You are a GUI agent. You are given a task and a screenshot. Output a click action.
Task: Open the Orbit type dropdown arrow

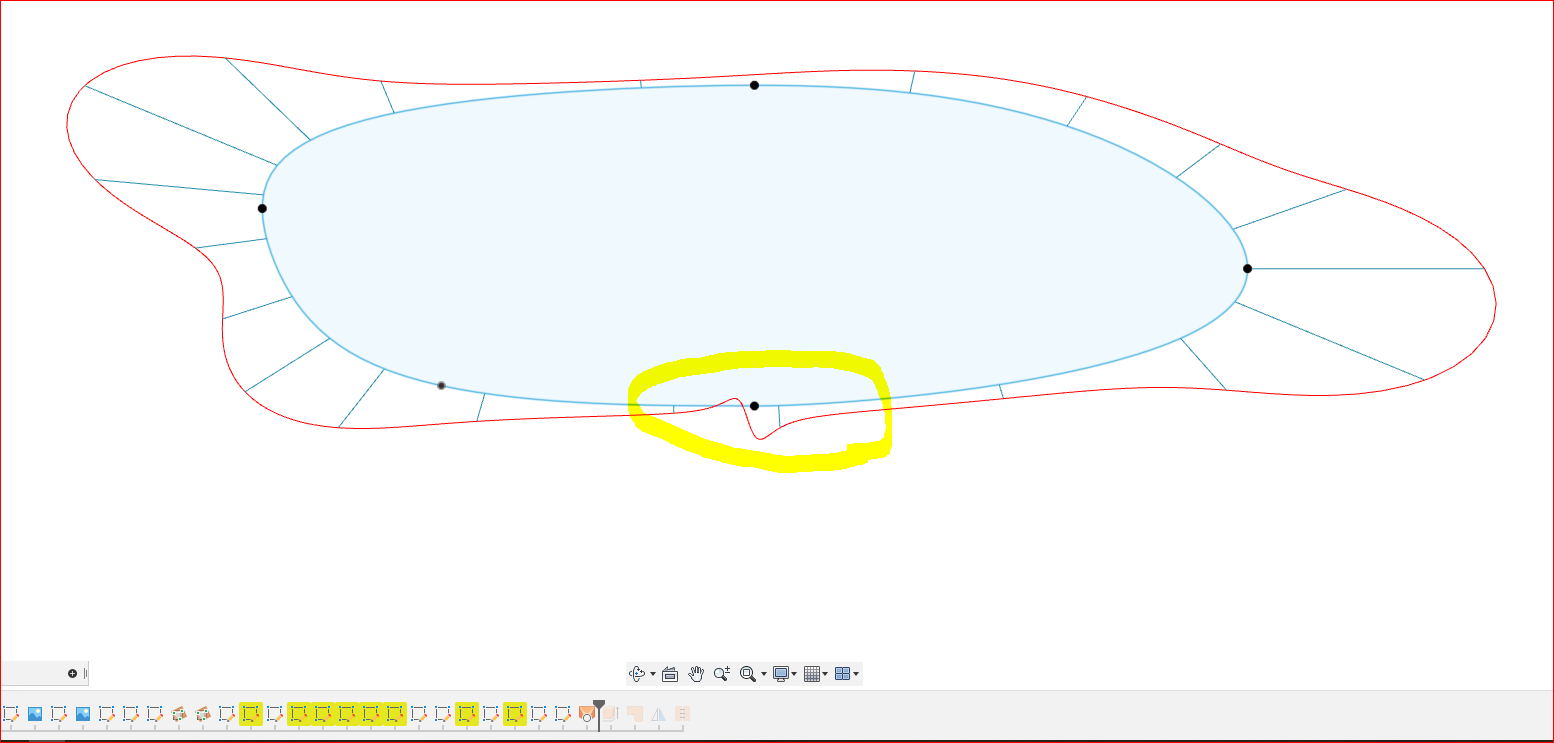(x=653, y=674)
